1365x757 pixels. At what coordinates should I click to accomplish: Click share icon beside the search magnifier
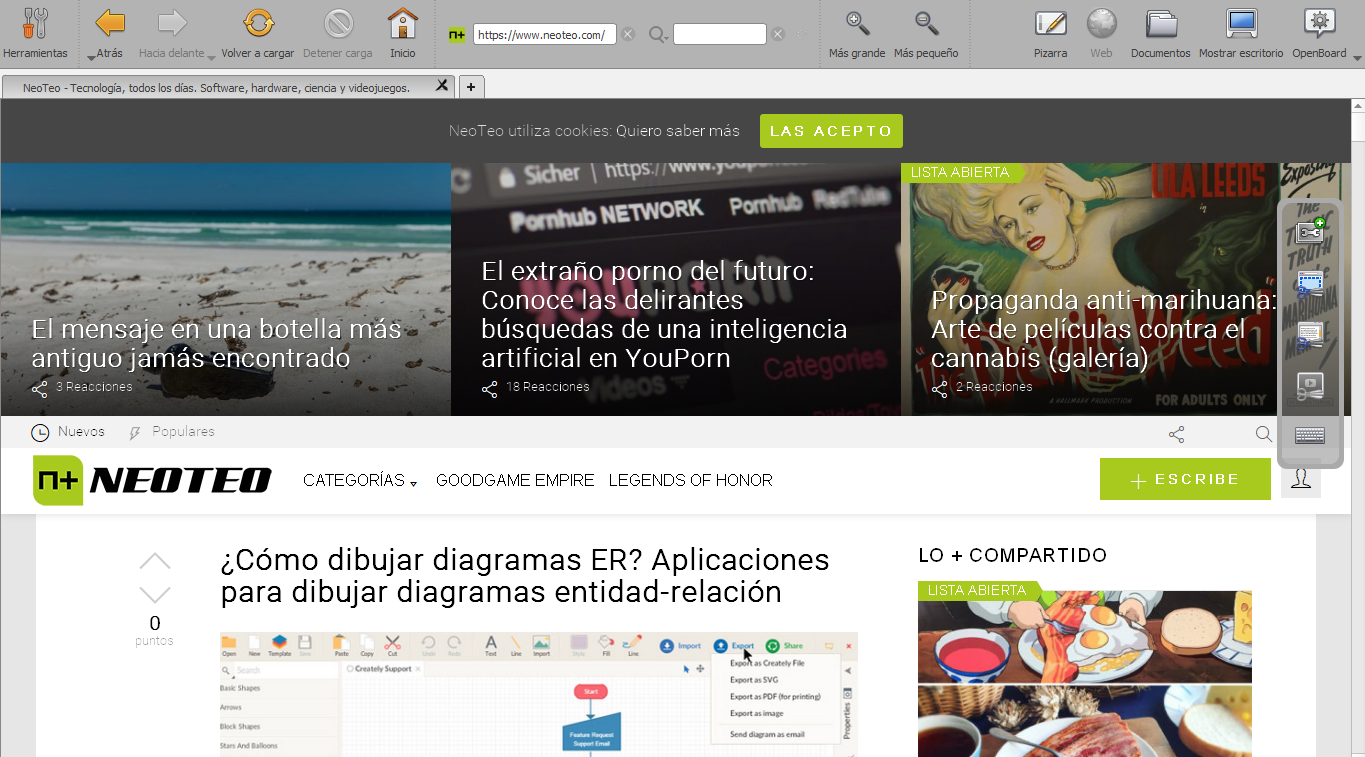tap(1177, 434)
